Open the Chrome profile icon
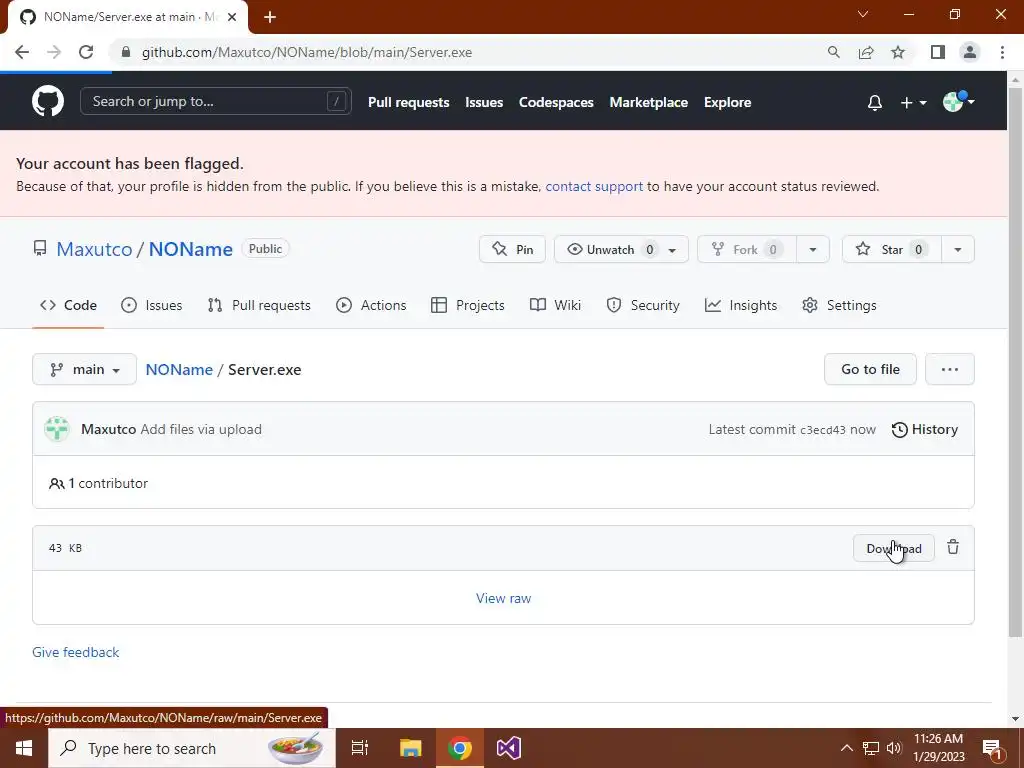This screenshot has width=1024, height=768. point(970,52)
